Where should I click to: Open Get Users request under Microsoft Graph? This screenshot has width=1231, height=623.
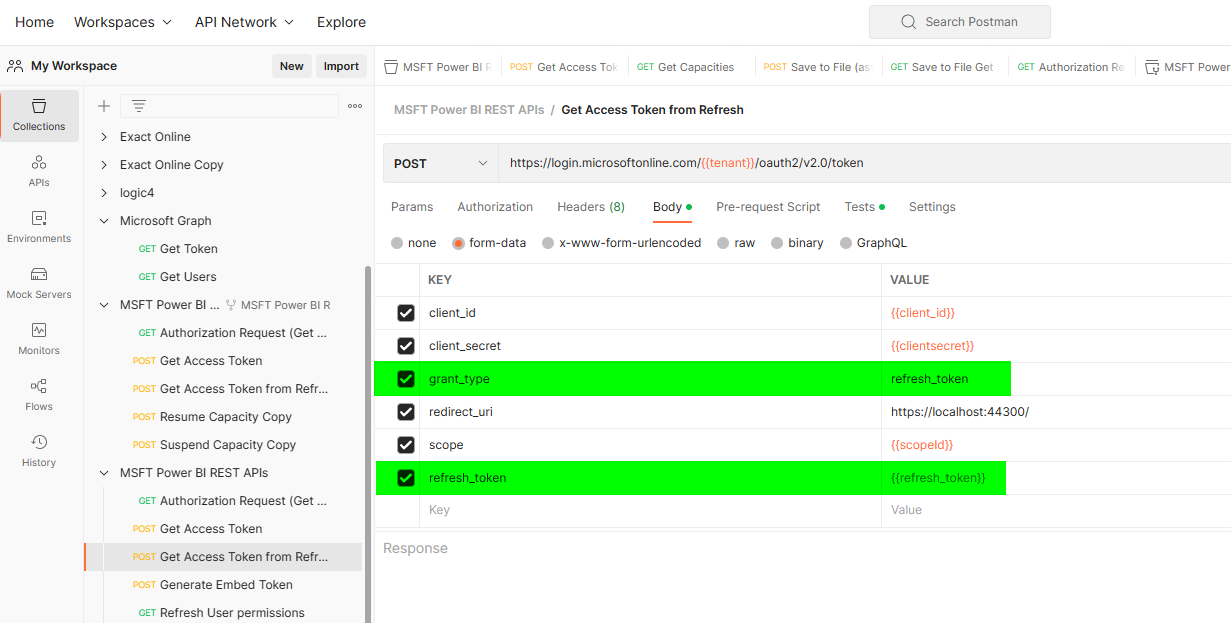pos(188,277)
